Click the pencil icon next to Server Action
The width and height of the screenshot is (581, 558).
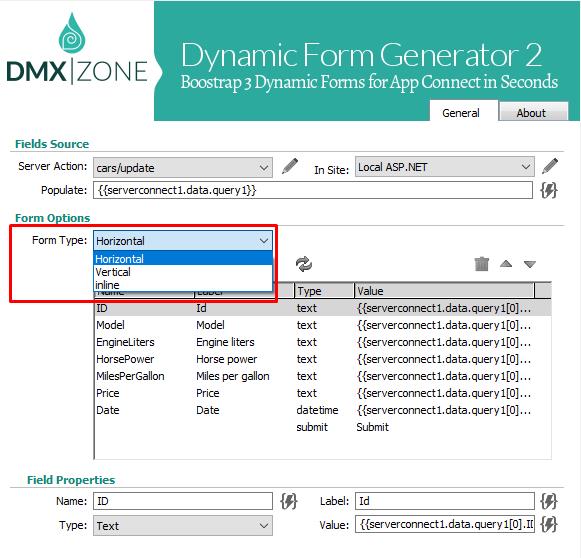[290, 166]
